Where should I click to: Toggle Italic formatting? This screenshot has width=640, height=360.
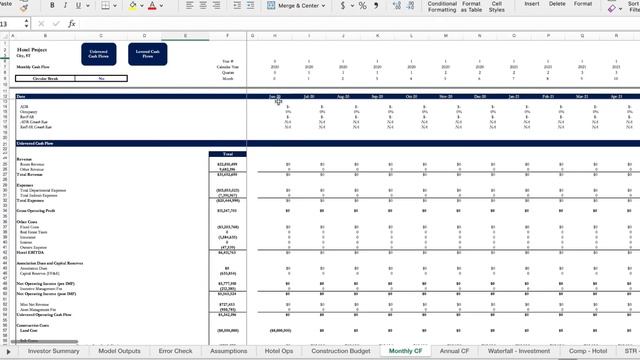[65, 5]
